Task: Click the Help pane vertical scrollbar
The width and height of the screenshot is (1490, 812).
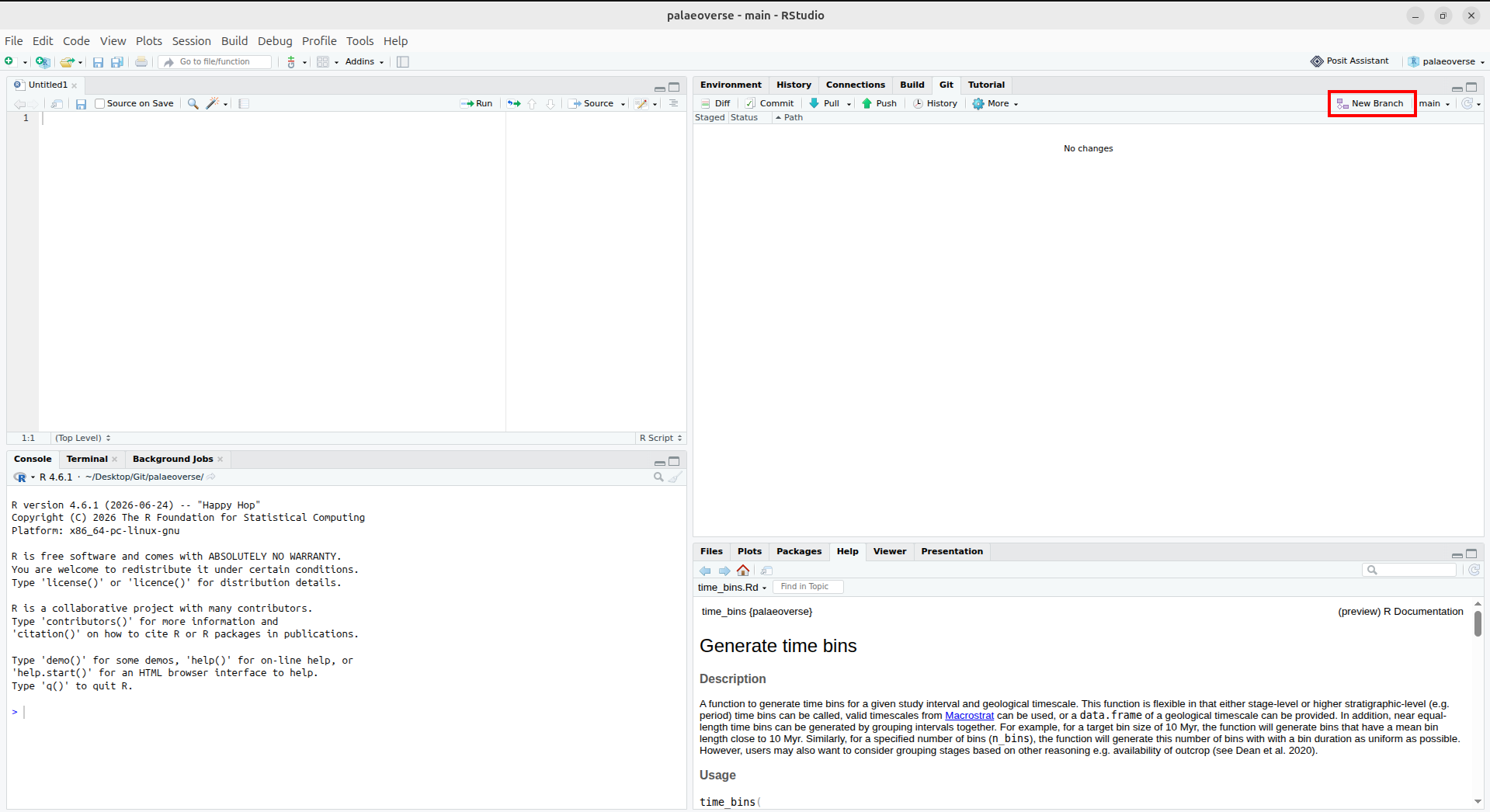Action: click(1478, 623)
